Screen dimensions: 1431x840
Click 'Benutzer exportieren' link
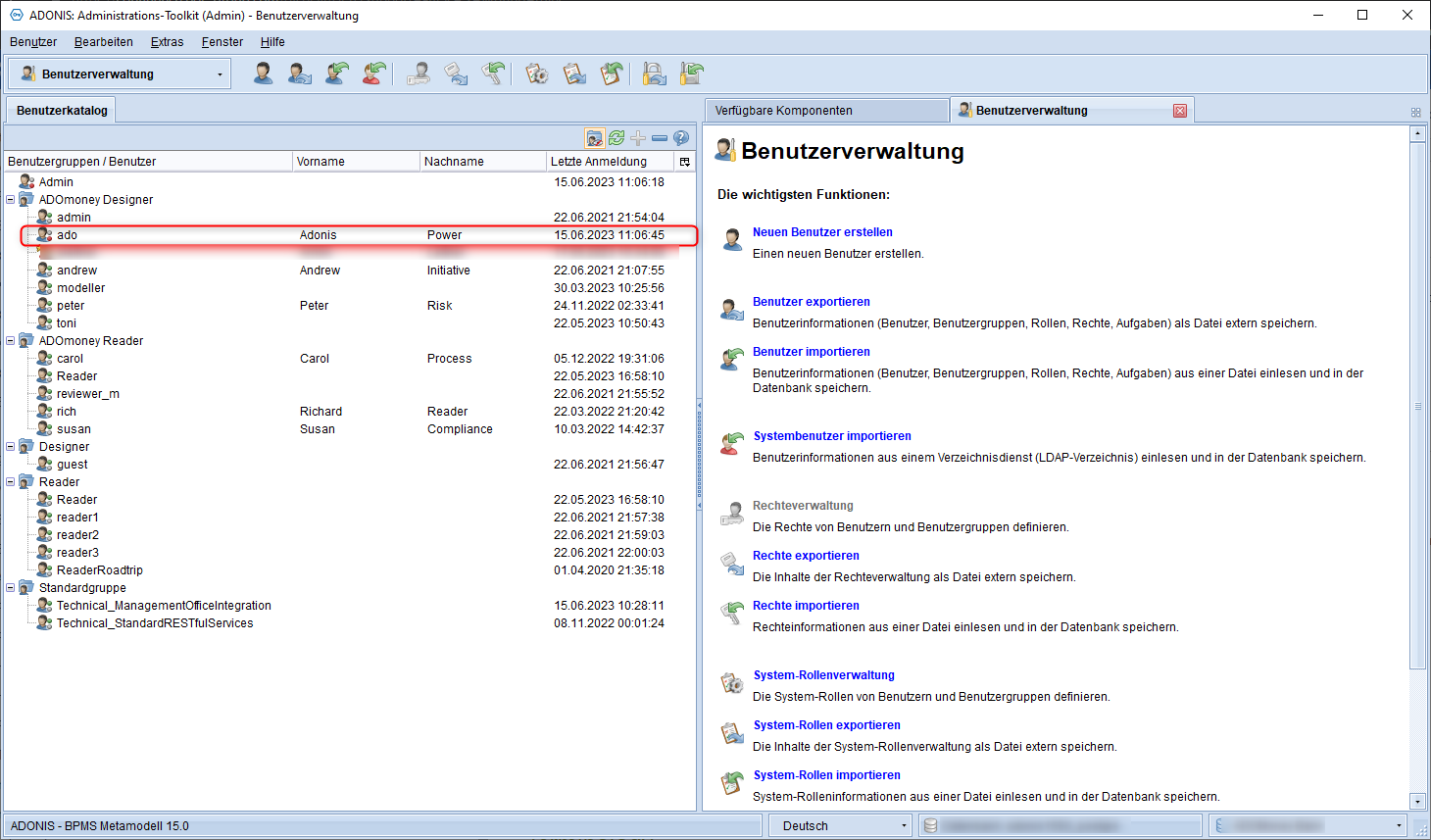pos(812,302)
